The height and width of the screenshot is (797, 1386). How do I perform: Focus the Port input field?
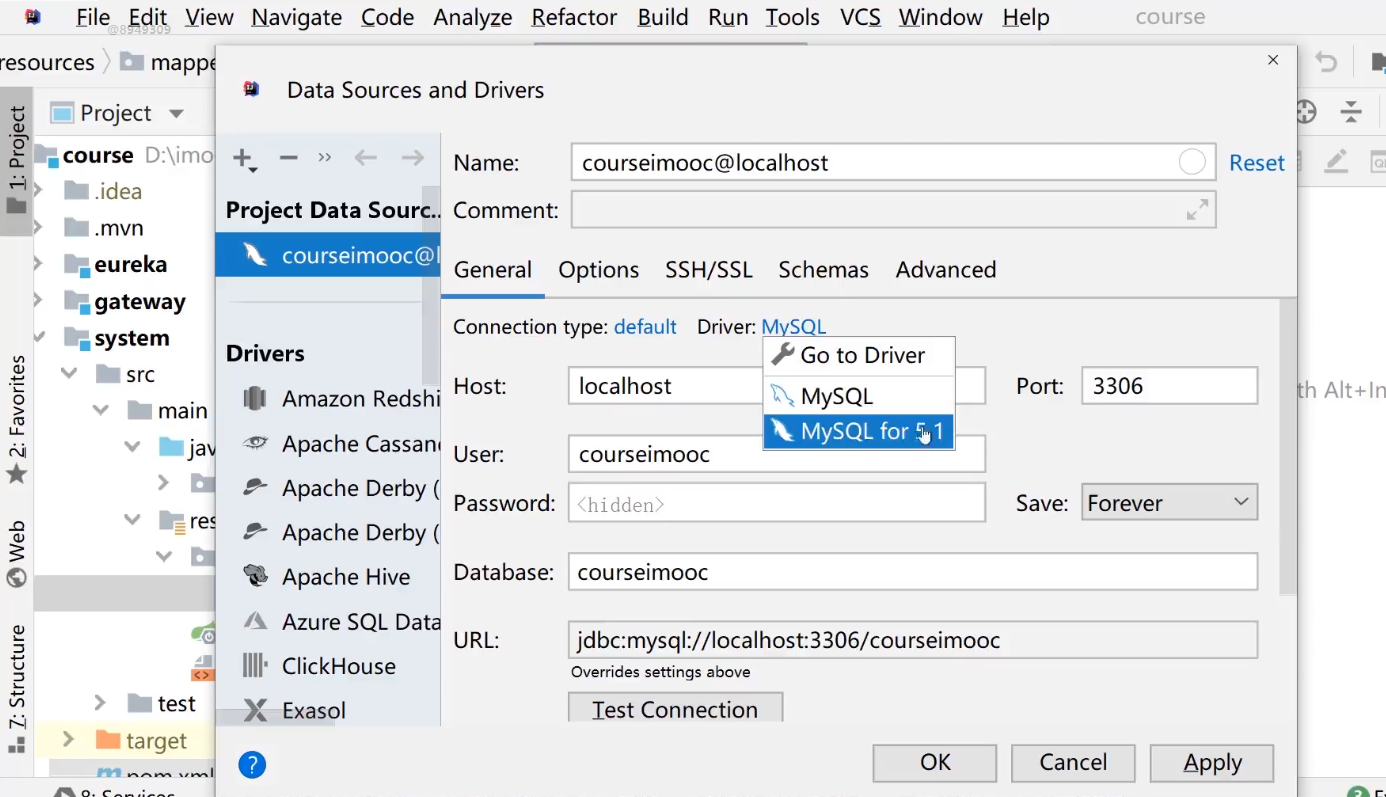[x=1169, y=386]
